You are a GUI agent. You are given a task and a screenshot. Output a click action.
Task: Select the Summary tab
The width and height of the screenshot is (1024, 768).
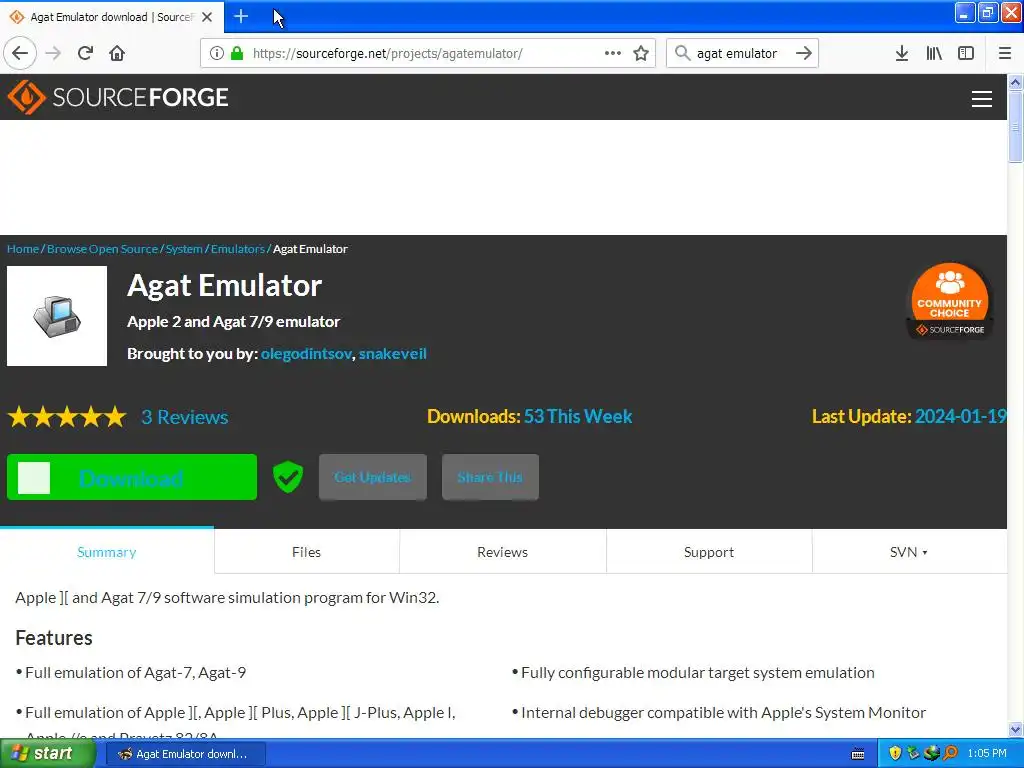point(107,552)
